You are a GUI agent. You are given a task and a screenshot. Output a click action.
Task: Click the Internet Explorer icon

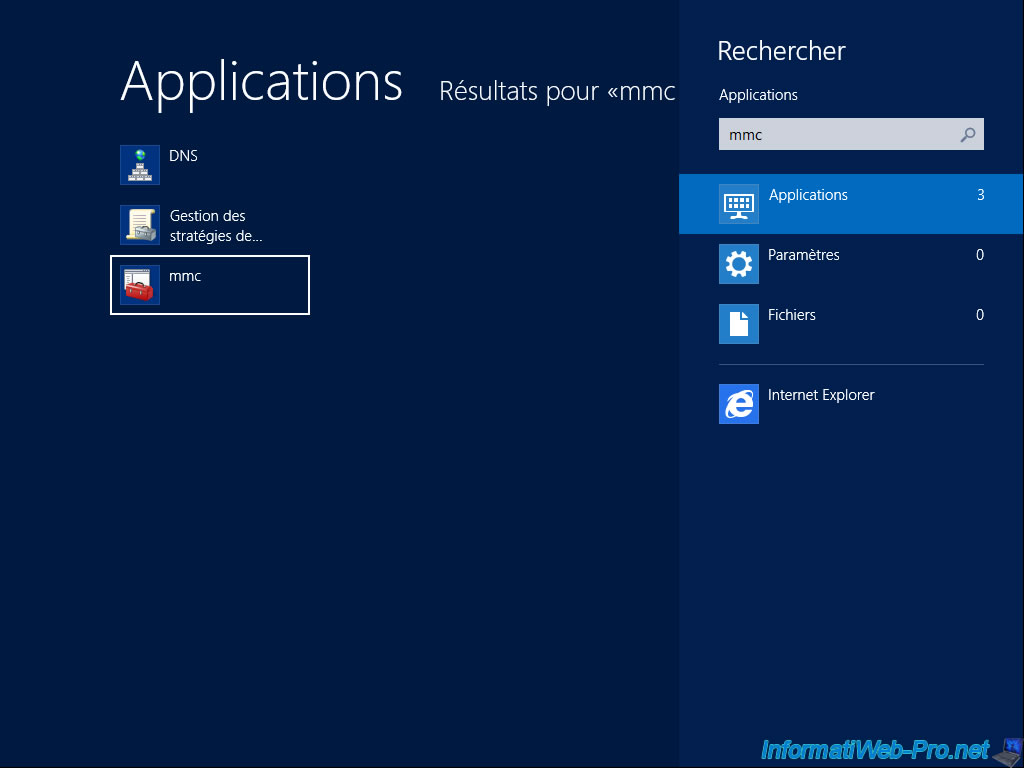coord(739,404)
